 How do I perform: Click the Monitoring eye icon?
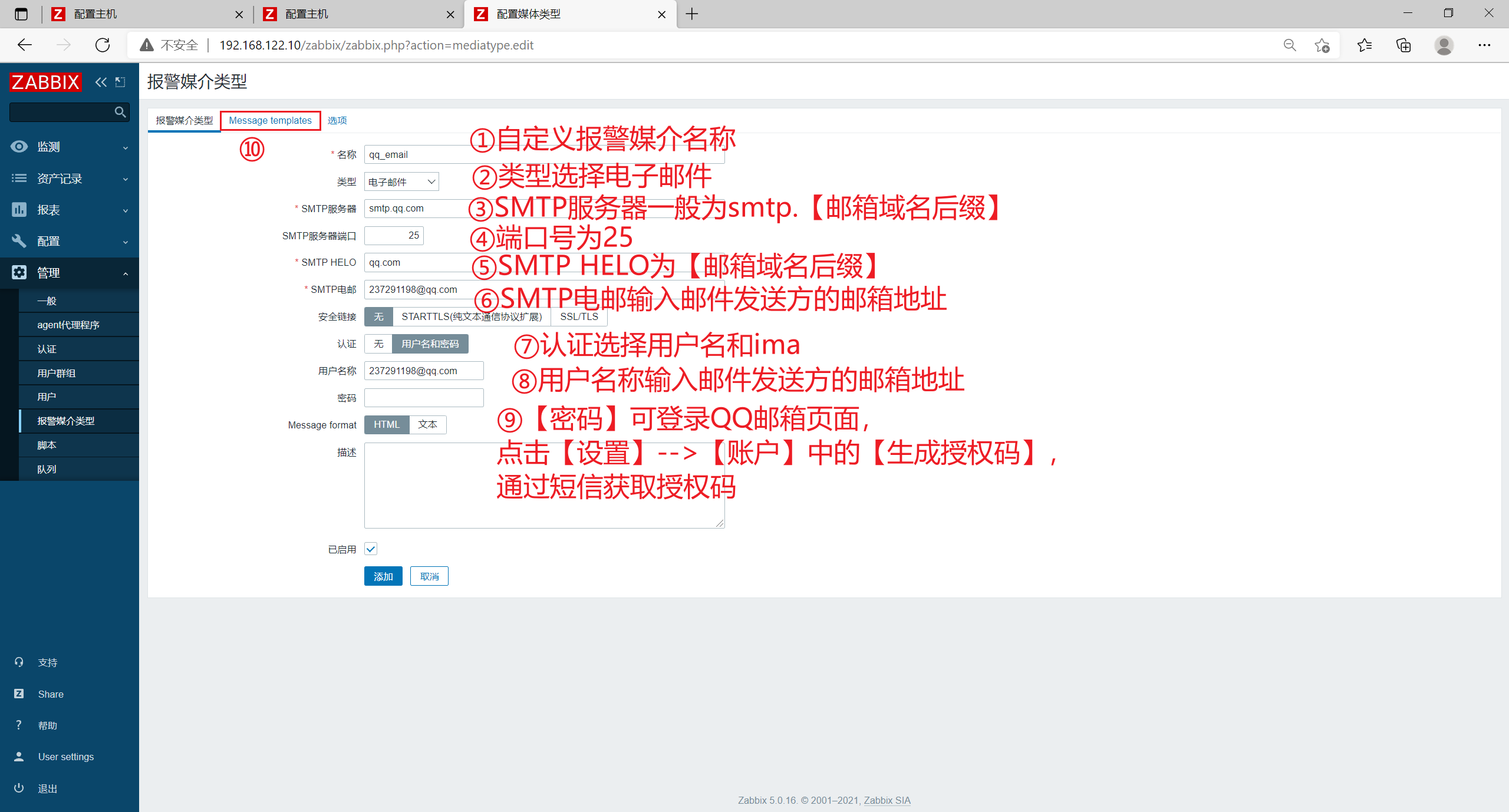point(19,147)
